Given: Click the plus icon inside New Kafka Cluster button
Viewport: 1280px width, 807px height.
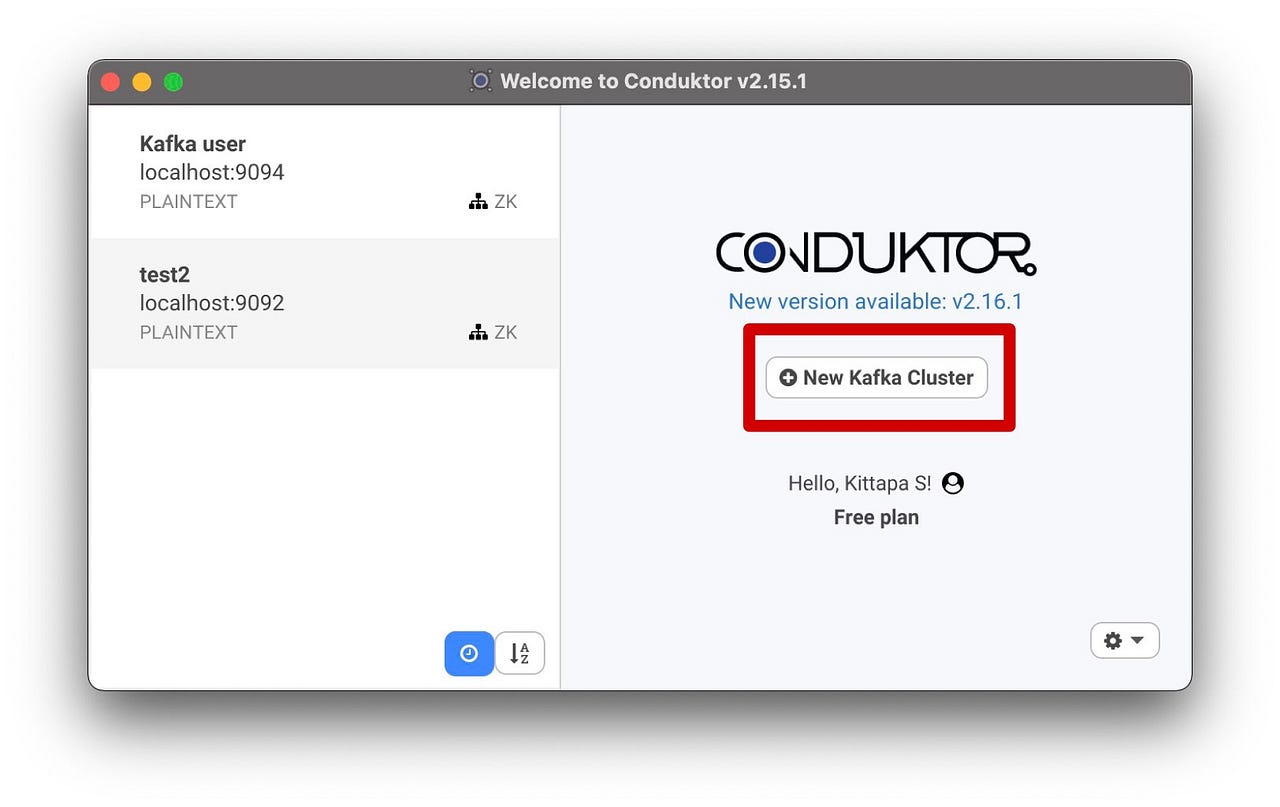Looking at the screenshot, I should [788, 378].
